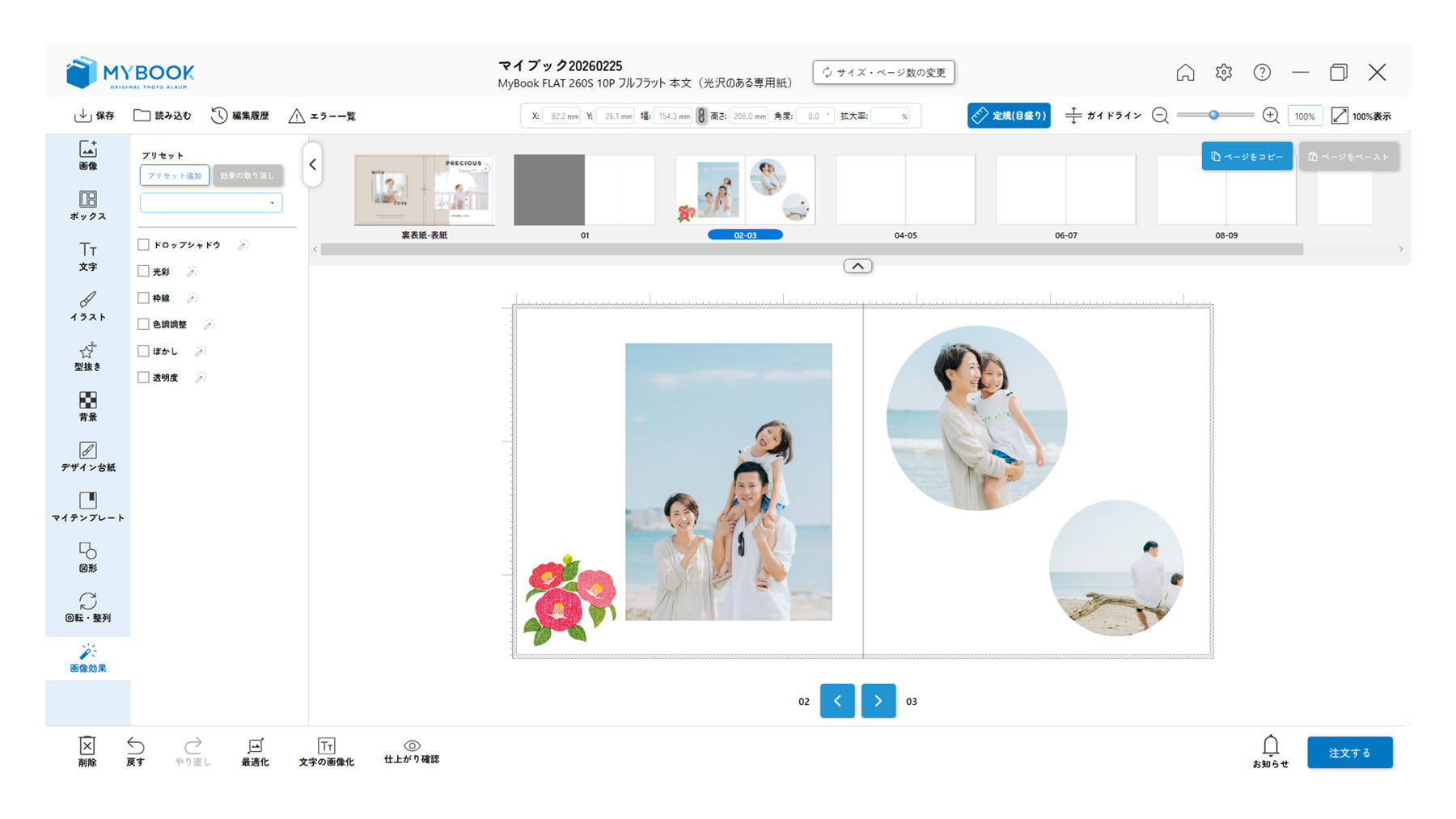Open the デザイン台紙 panel
Image resolution: width=1456 pixels, height=819 pixels.
pyautogui.click(x=87, y=456)
